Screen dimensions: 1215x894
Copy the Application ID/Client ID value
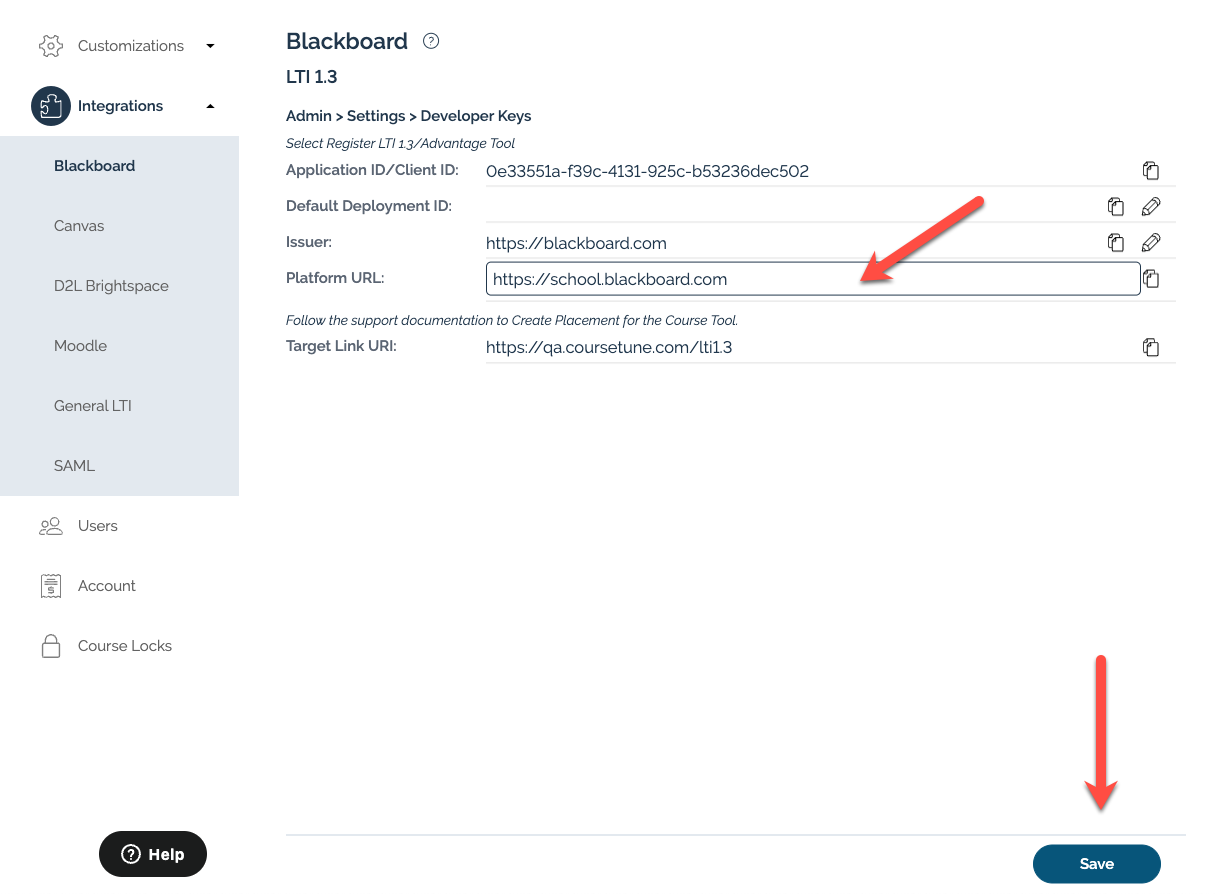1151,171
